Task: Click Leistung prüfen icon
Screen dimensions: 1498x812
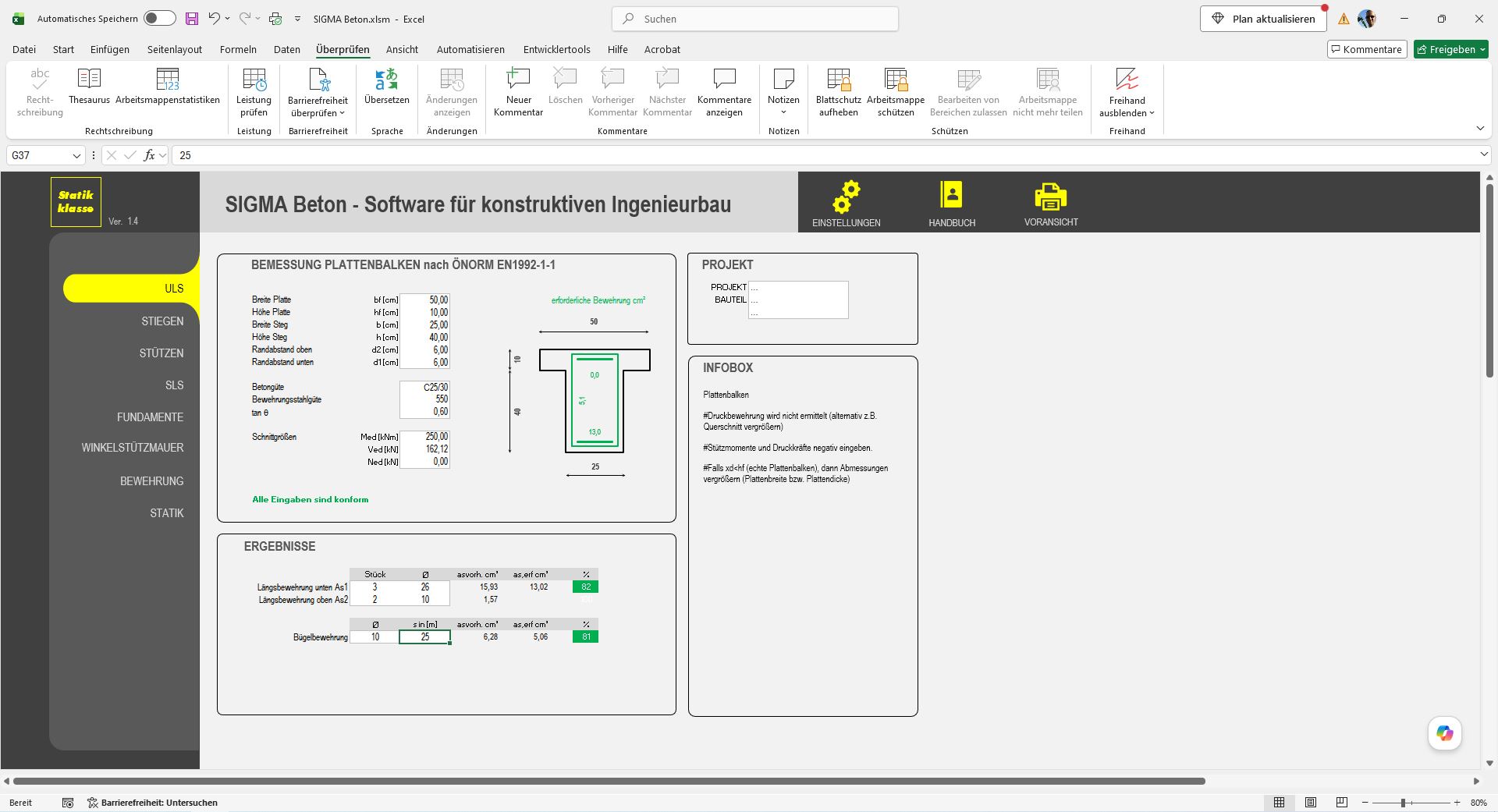Action: point(254,92)
